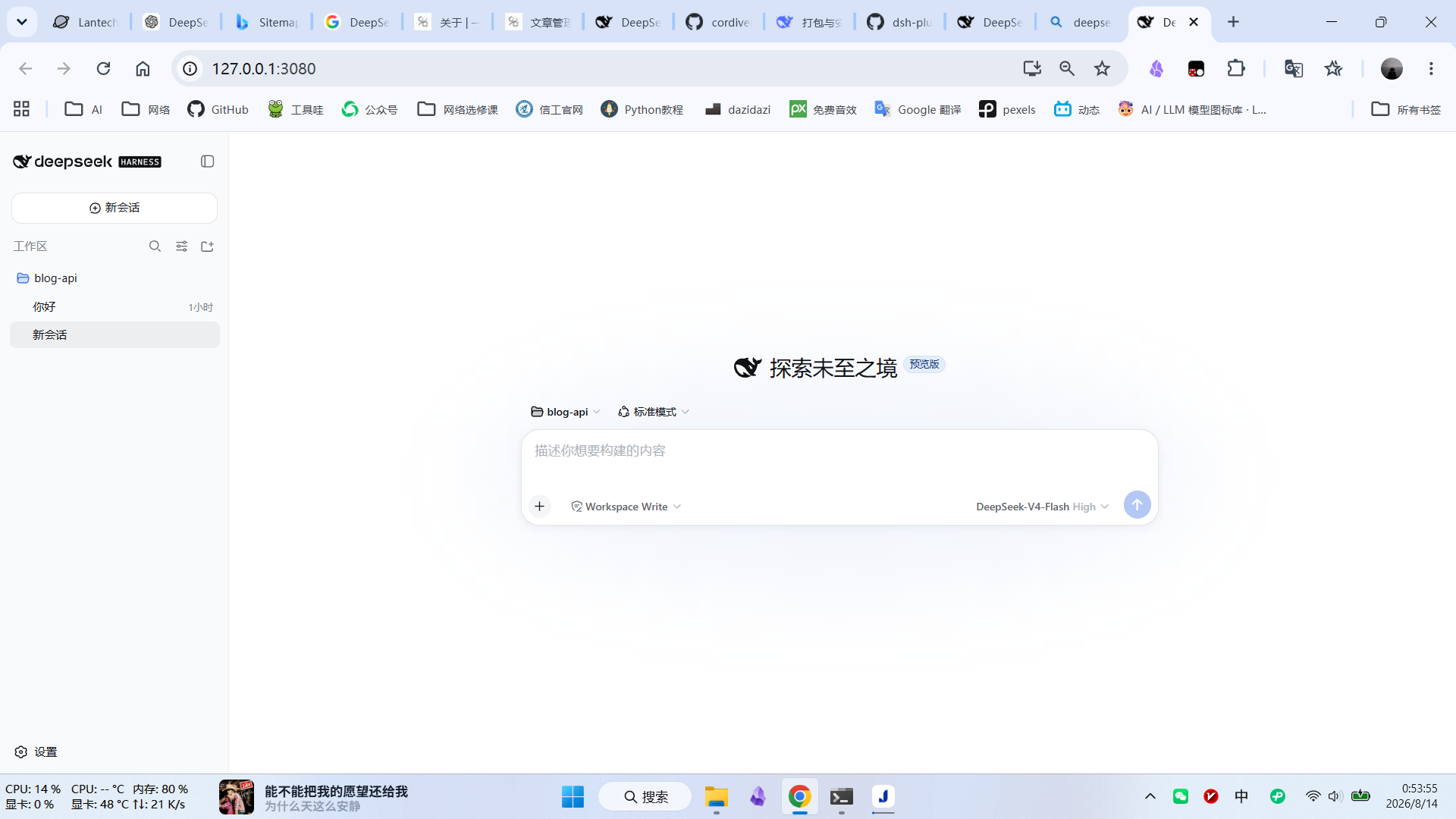Add a new workspace folder icon
Screen dimensions: 1456x819
[x=207, y=246]
